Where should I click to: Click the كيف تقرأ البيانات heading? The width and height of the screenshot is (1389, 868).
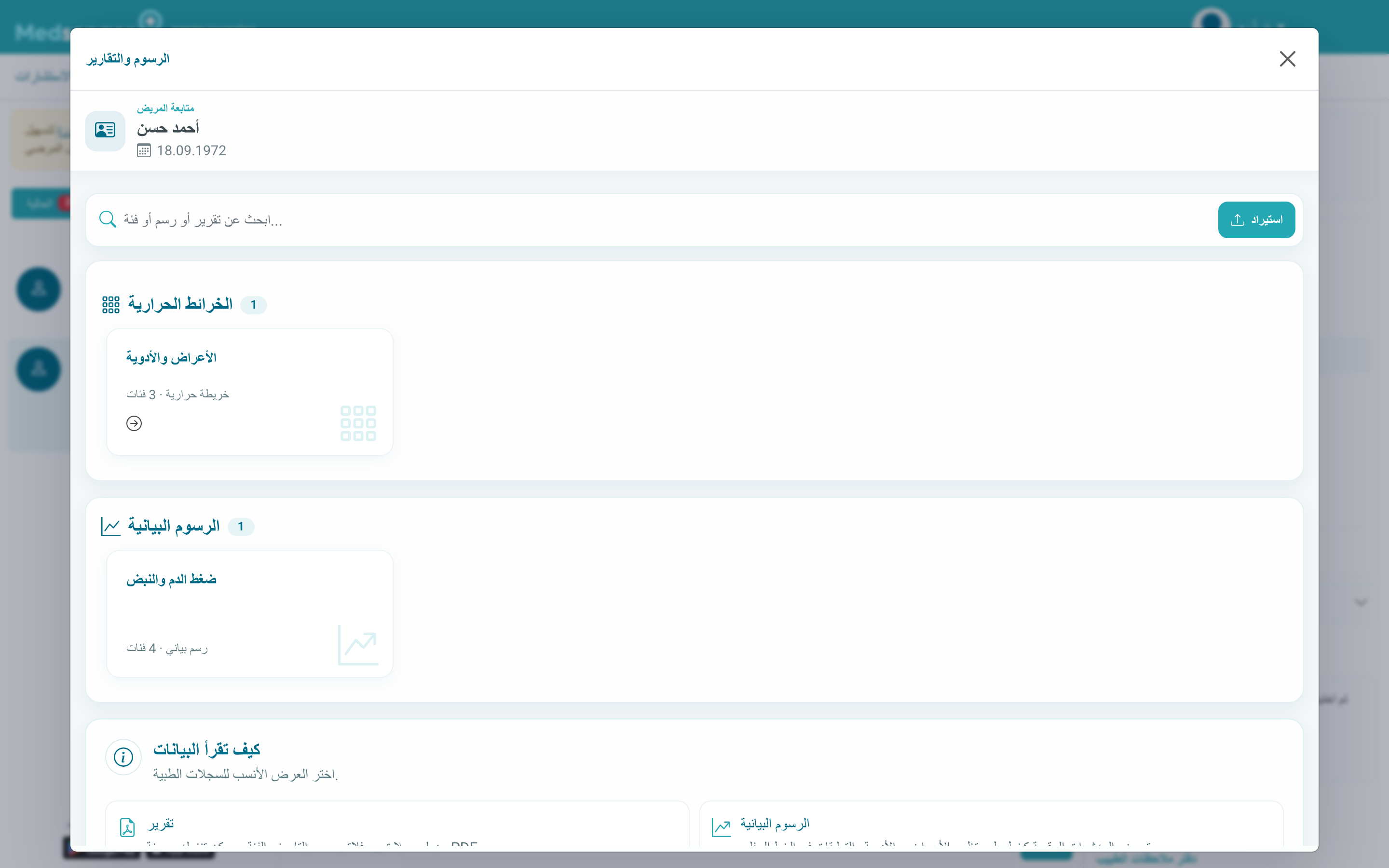tap(206, 749)
